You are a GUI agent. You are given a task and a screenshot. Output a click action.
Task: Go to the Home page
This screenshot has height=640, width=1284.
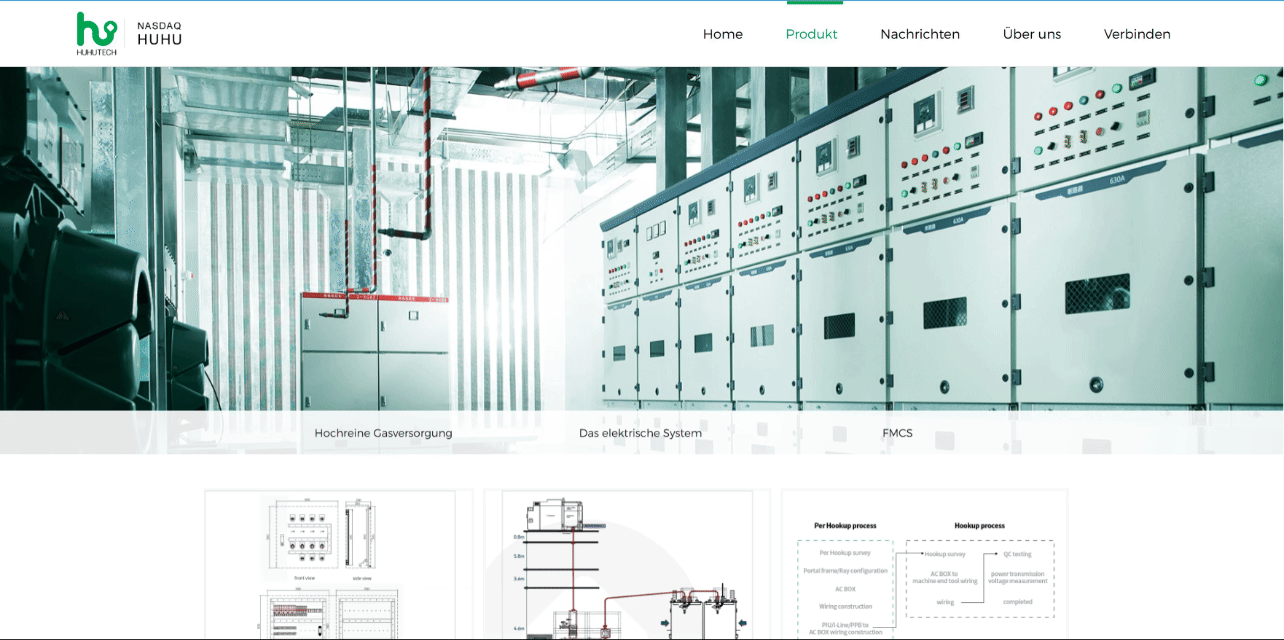pyautogui.click(x=722, y=34)
